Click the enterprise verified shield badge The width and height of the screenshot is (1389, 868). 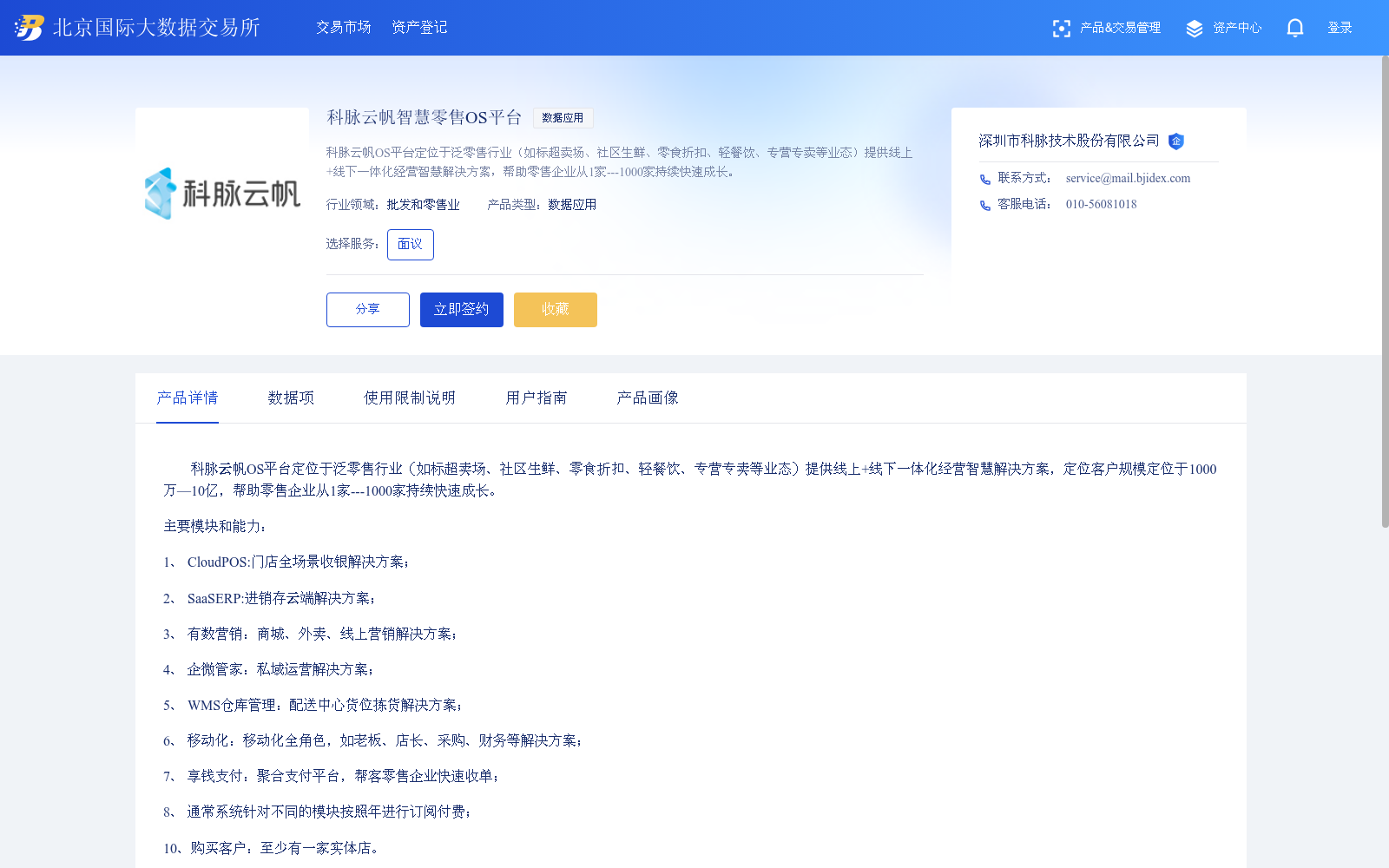1176,141
